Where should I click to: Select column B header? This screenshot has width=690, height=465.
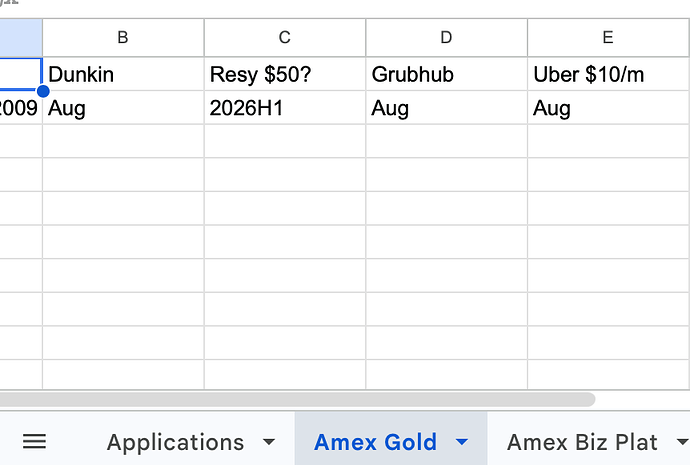tap(123, 37)
